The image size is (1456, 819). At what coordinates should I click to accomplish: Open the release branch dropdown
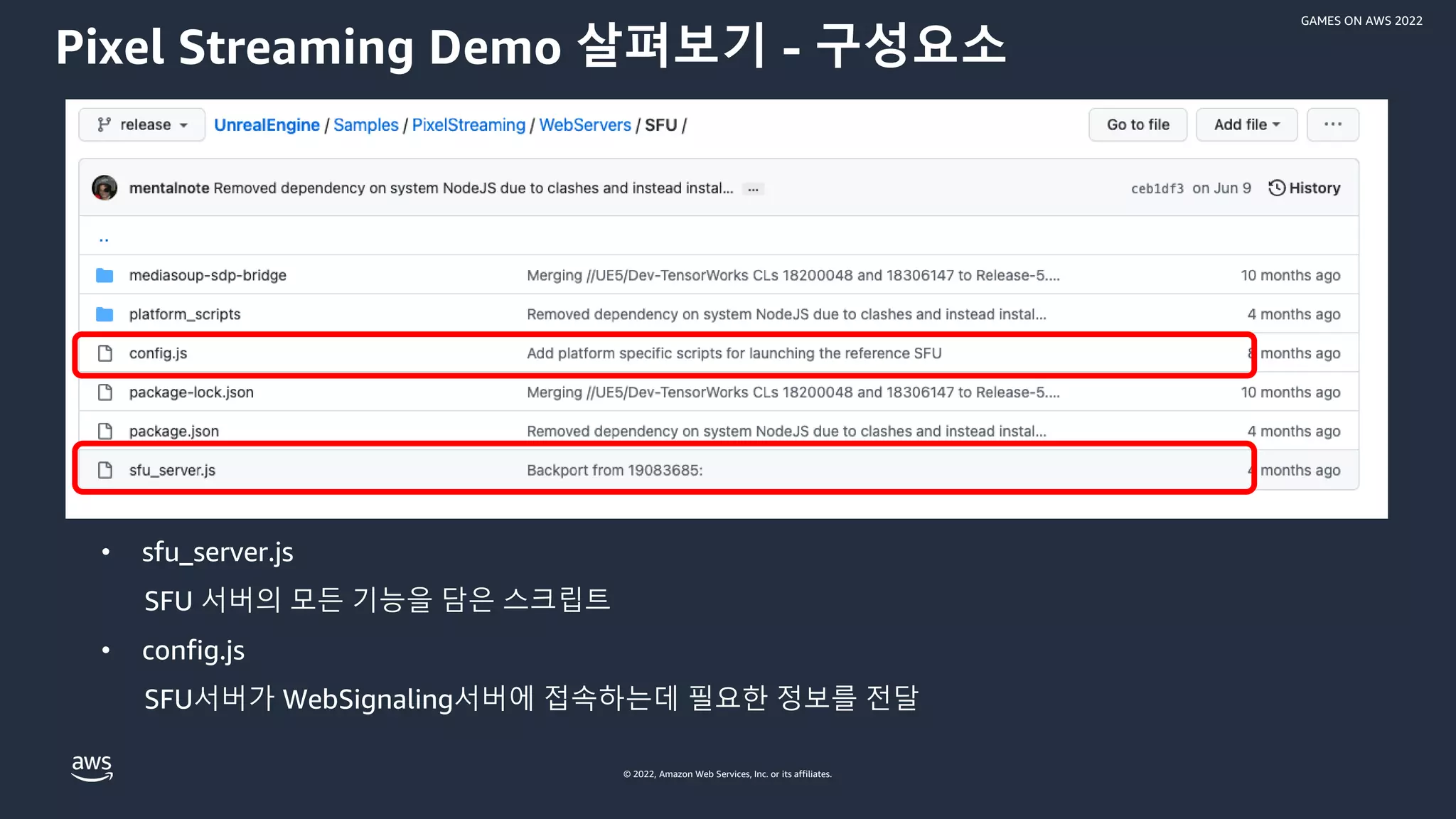pyautogui.click(x=142, y=124)
